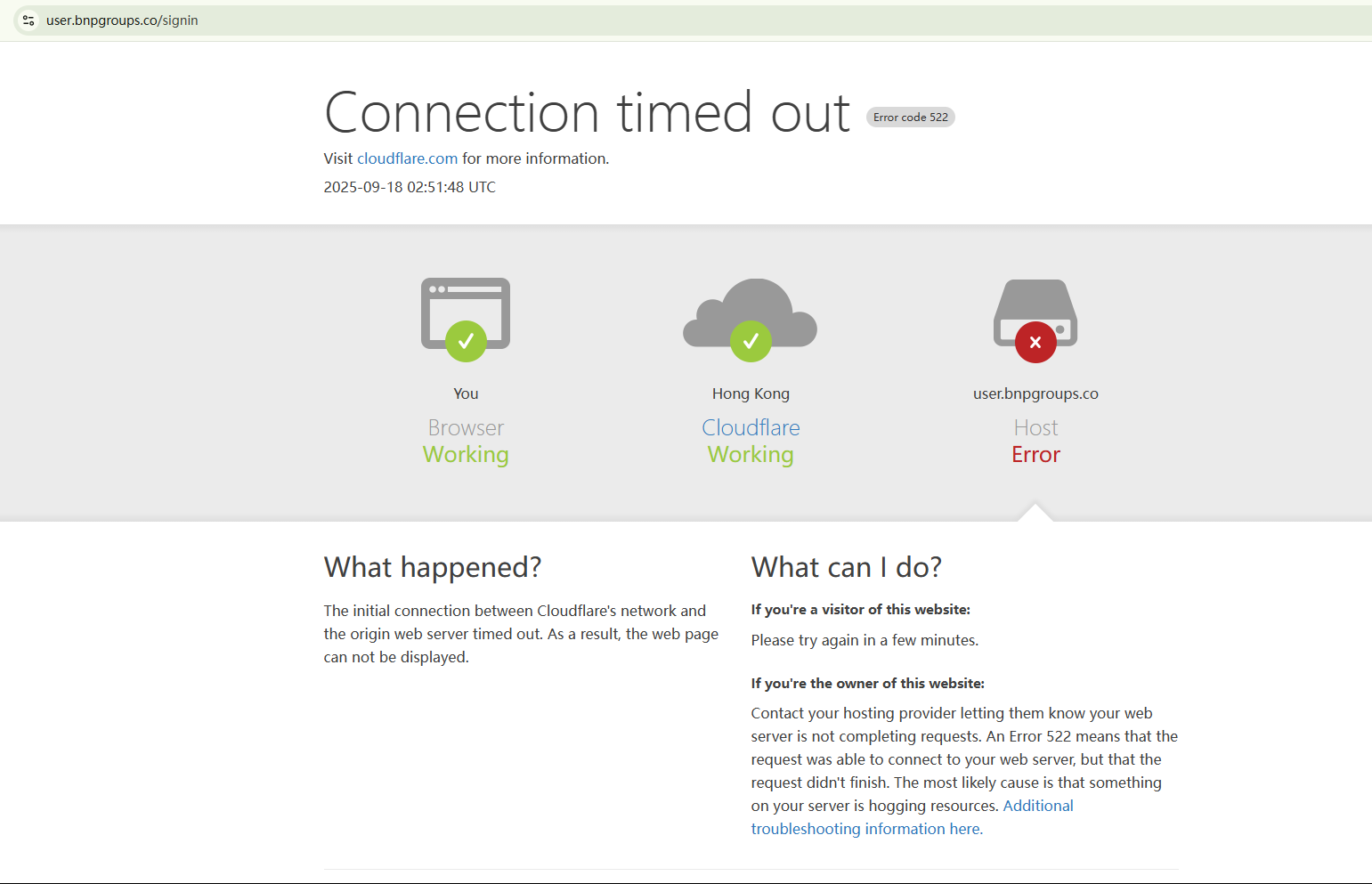Click the Cloudflare cloud status icon
This screenshot has height=884, width=1372.
pyautogui.click(x=751, y=320)
